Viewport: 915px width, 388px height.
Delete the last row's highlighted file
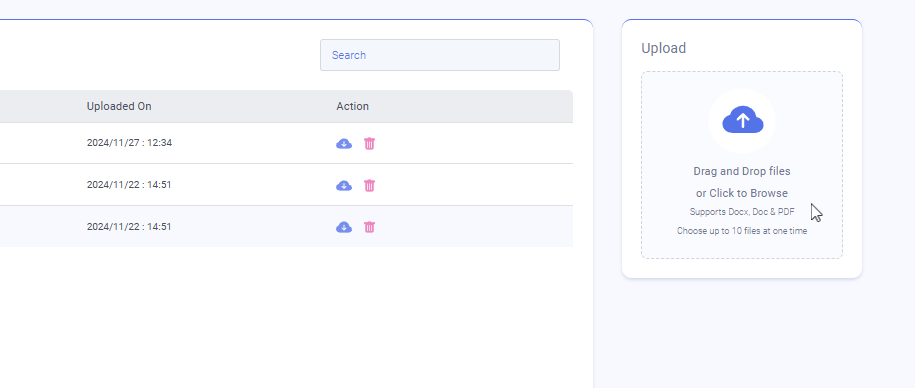[369, 227]
